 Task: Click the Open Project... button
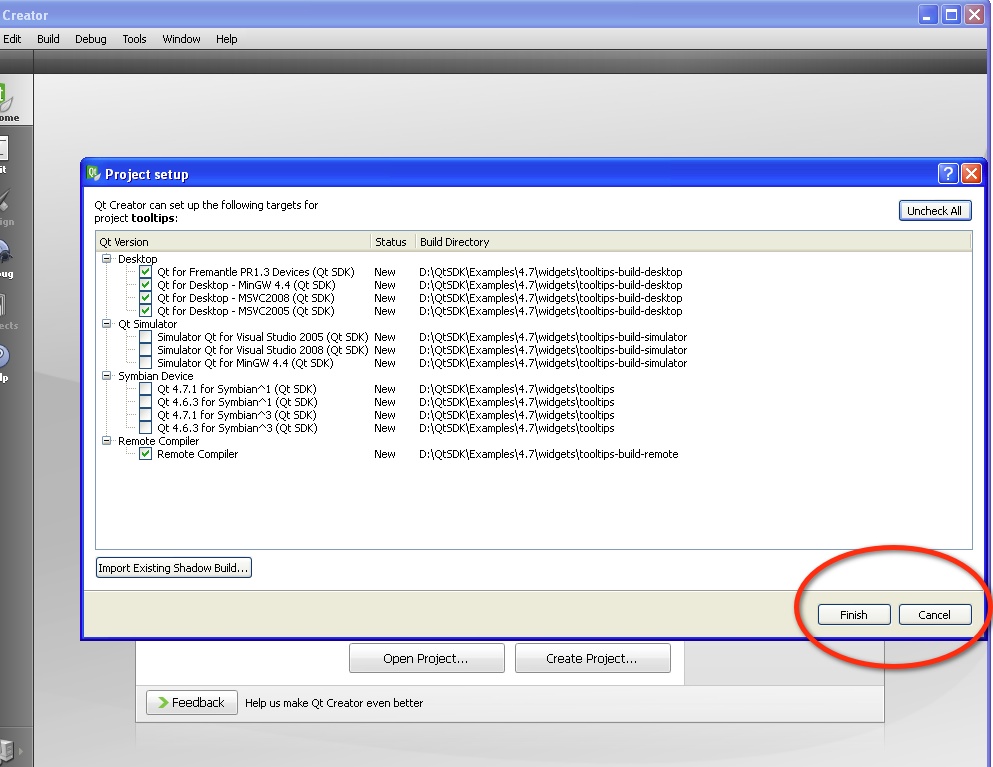pos(426,658)
